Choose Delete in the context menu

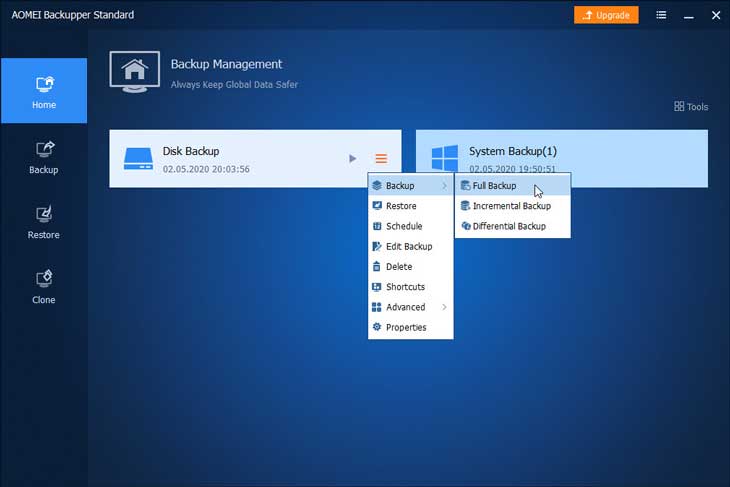pyautogui.click(x=411, y=267)
